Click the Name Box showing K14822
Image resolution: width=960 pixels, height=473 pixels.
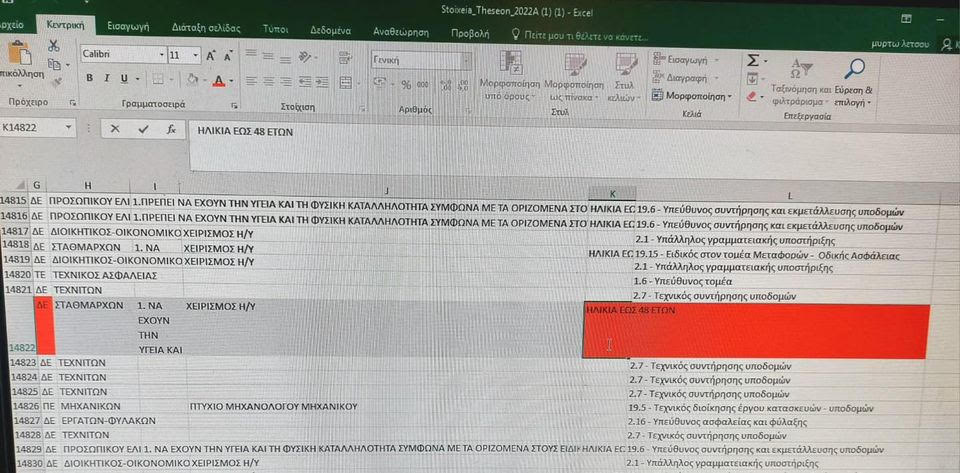click(x=33, y=128)
